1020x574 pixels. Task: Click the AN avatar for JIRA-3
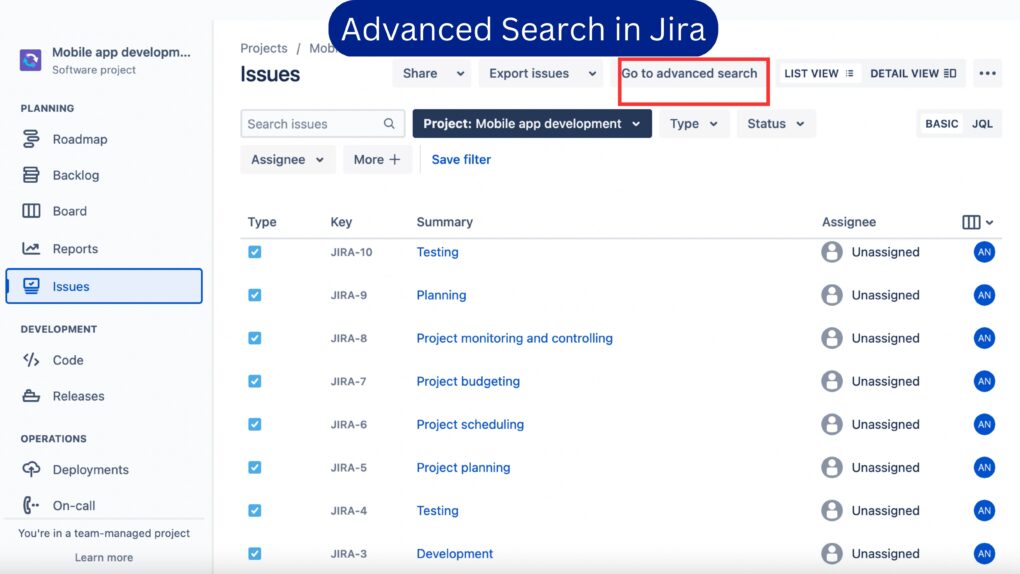coord(984,553)
